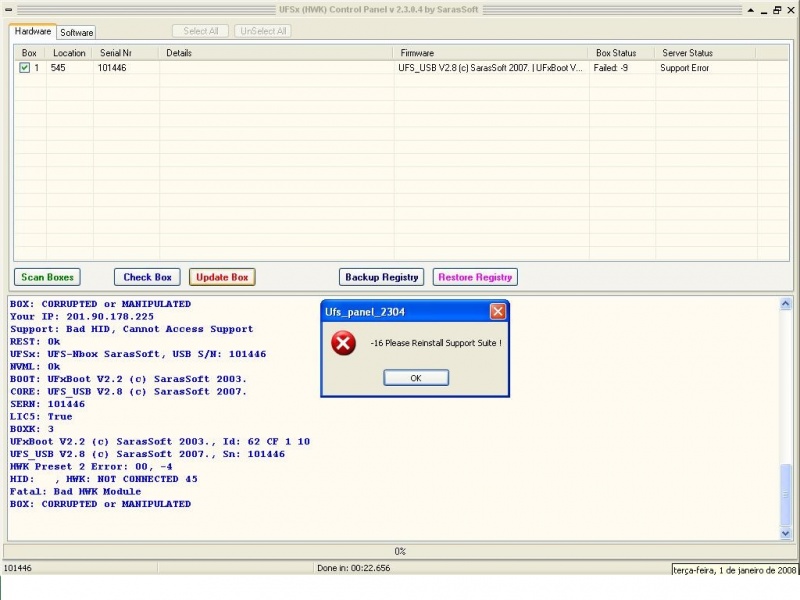This screenshot has height=600, width=800.
Task: Click the 'Support: Bad HID' log line
Action: pos(131,329)
